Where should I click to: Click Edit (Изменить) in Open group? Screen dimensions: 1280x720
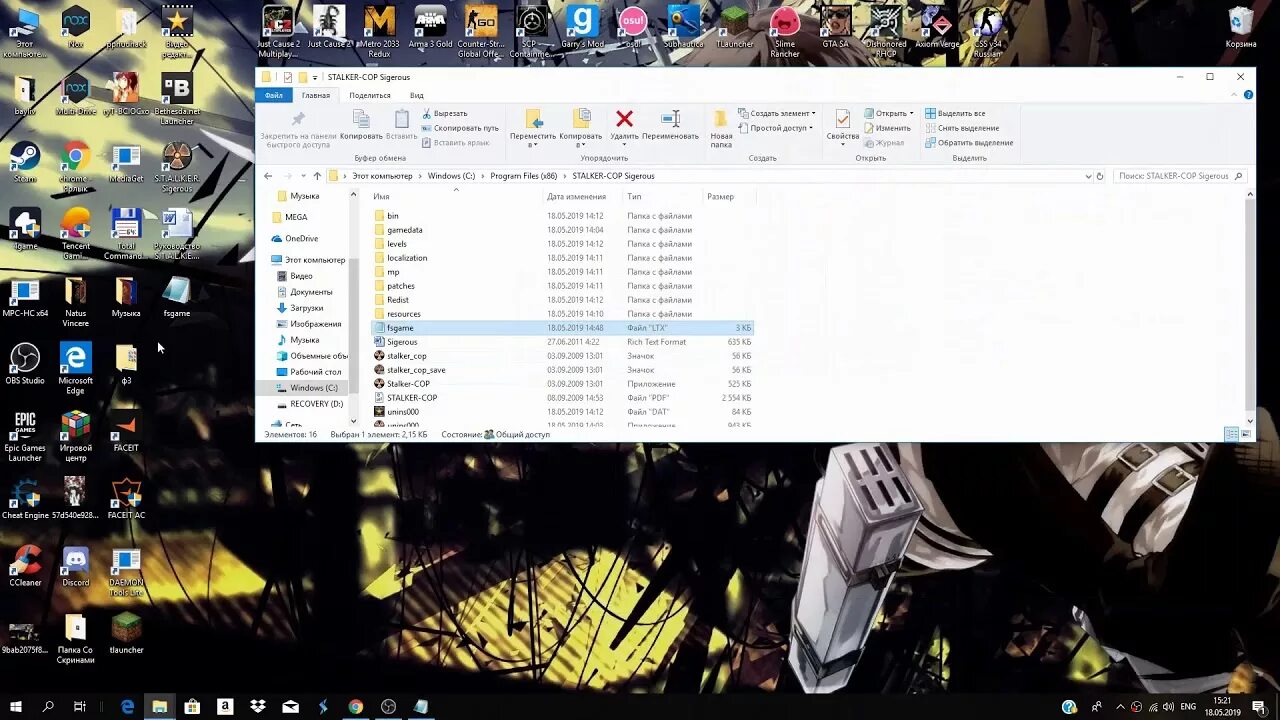pos(887,128)
